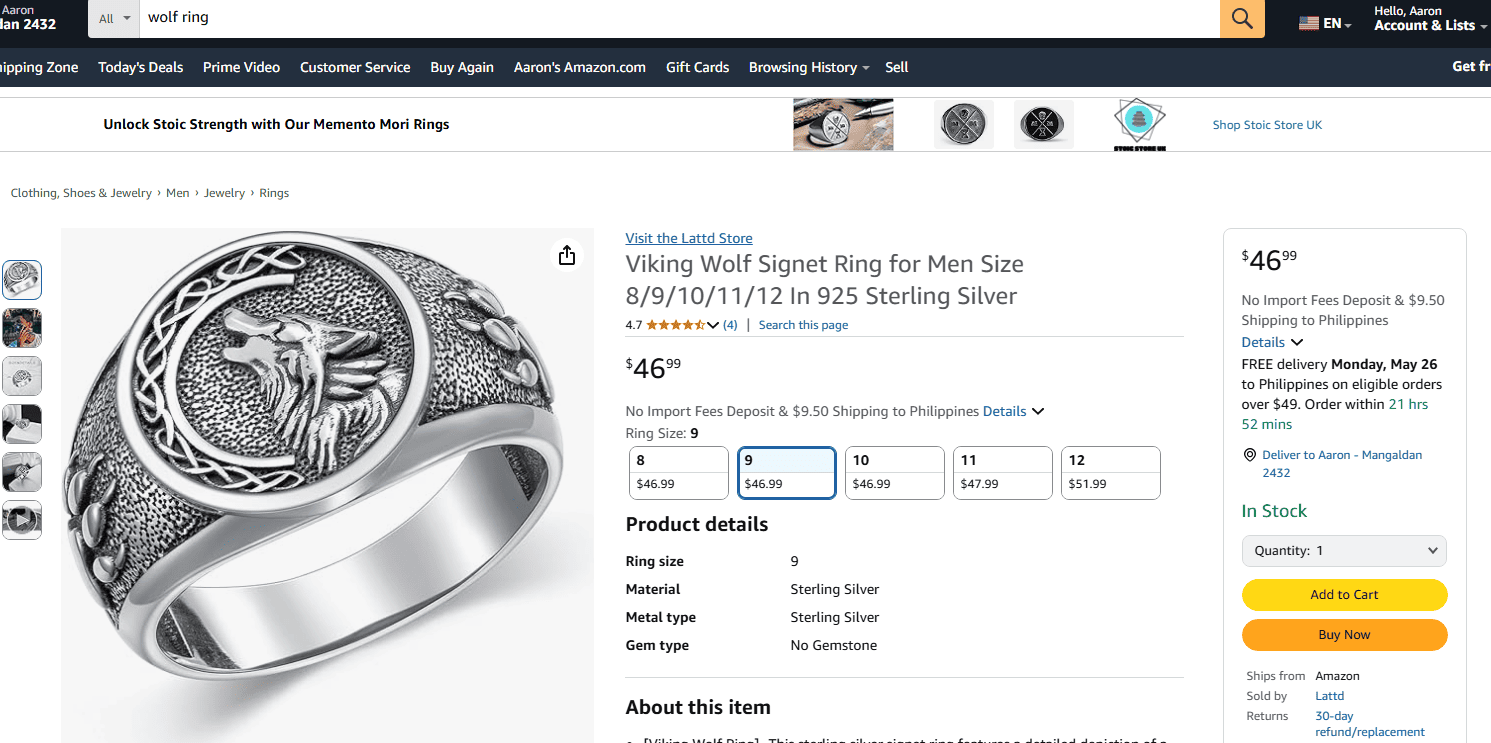1491x743 pixels.
Task: Go to Gift Cards menu item
Action: tap(698, 67)
